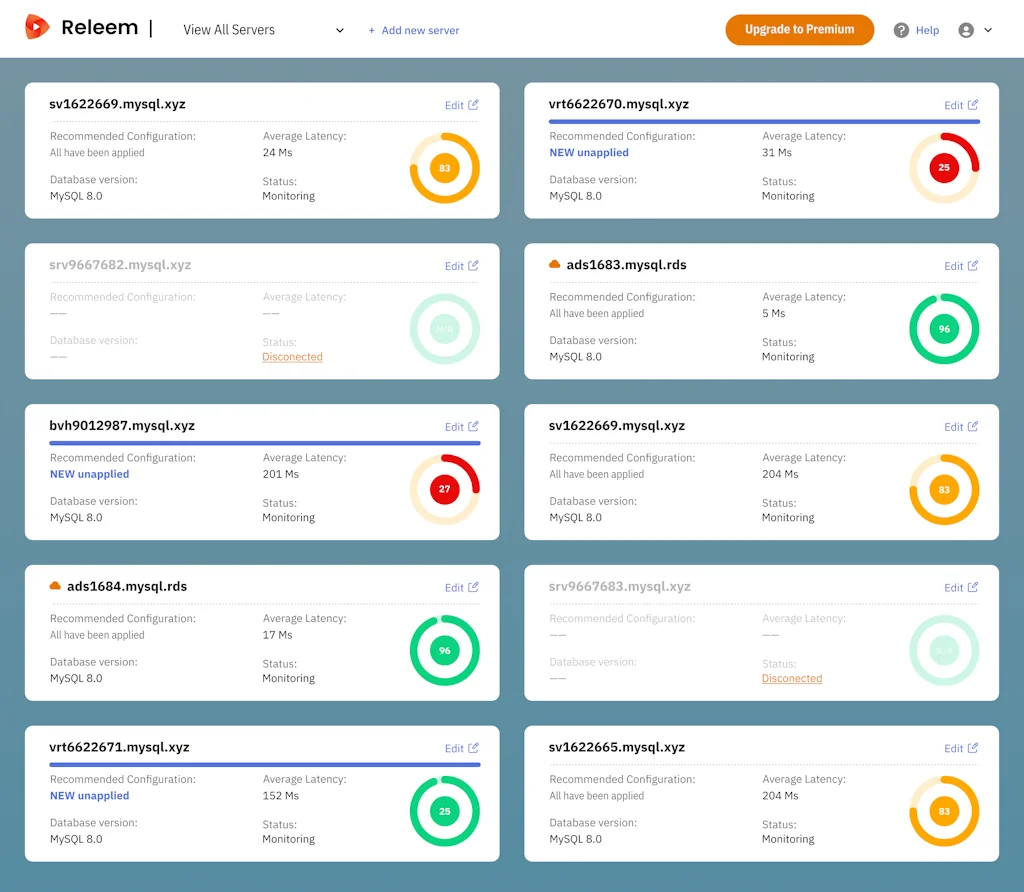Click the cloud icon beside ads1684.mysql.rds
1024x892 pixels.
click(x=55, y=586)
